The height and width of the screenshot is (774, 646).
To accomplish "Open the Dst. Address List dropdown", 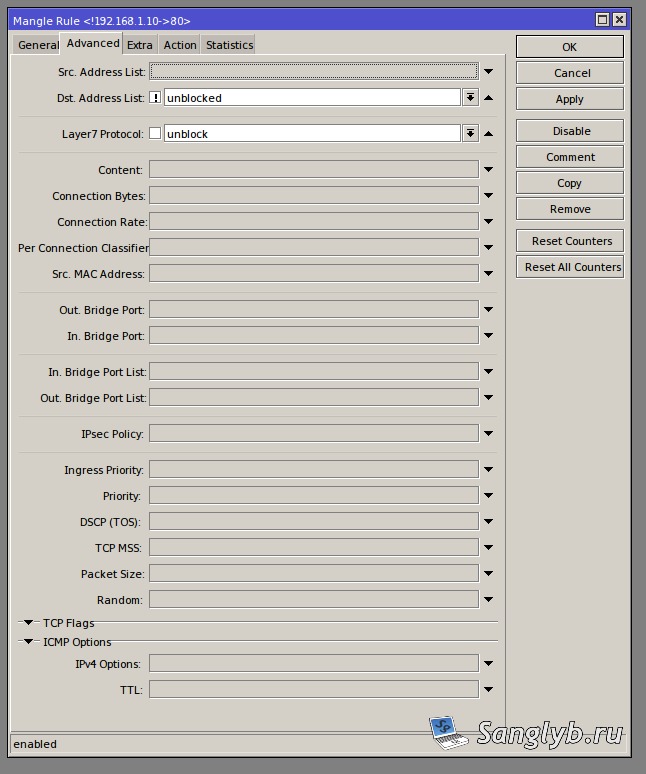I will pyautogui.click(x=470, y=97).
